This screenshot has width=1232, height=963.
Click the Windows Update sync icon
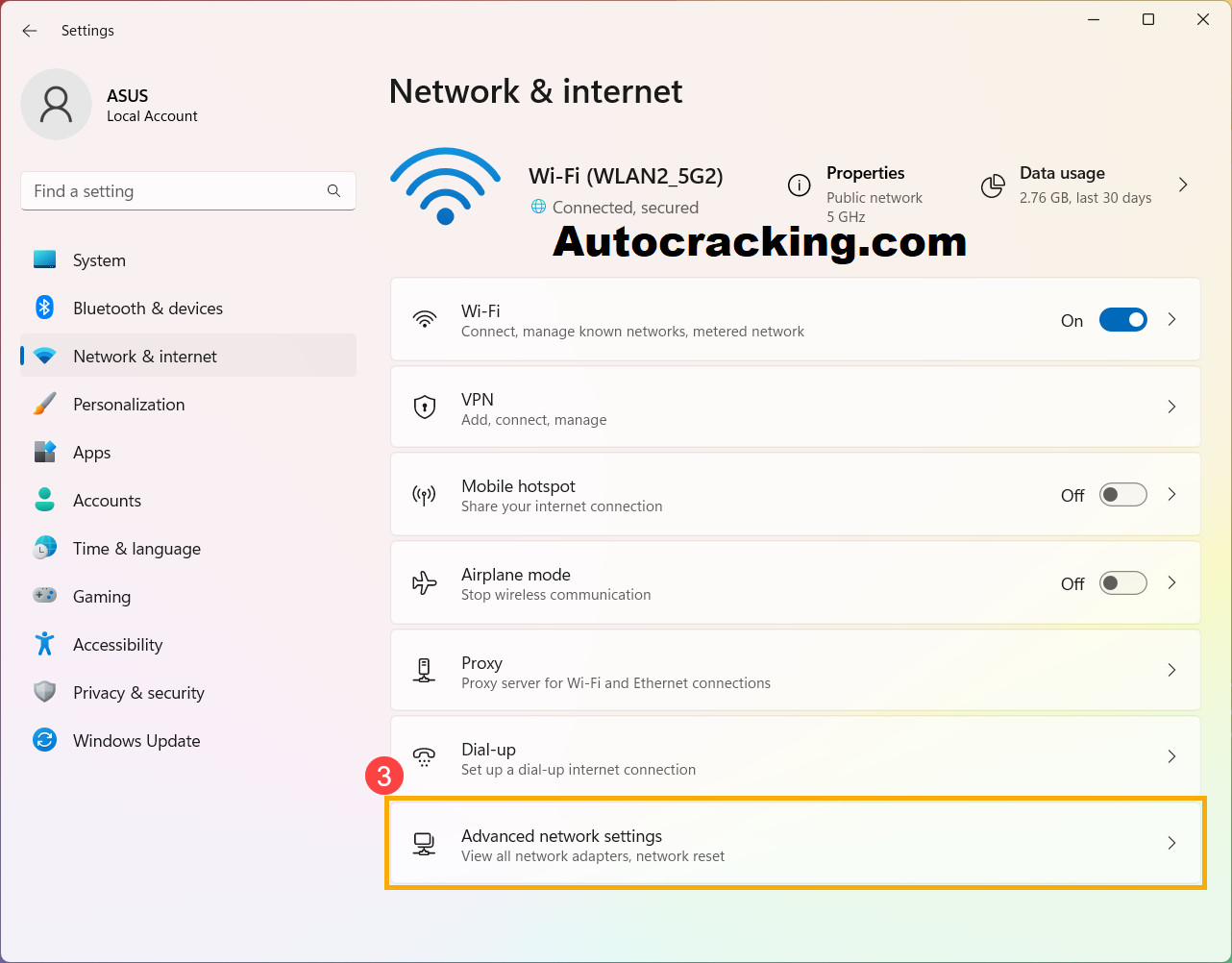point(44,740)
